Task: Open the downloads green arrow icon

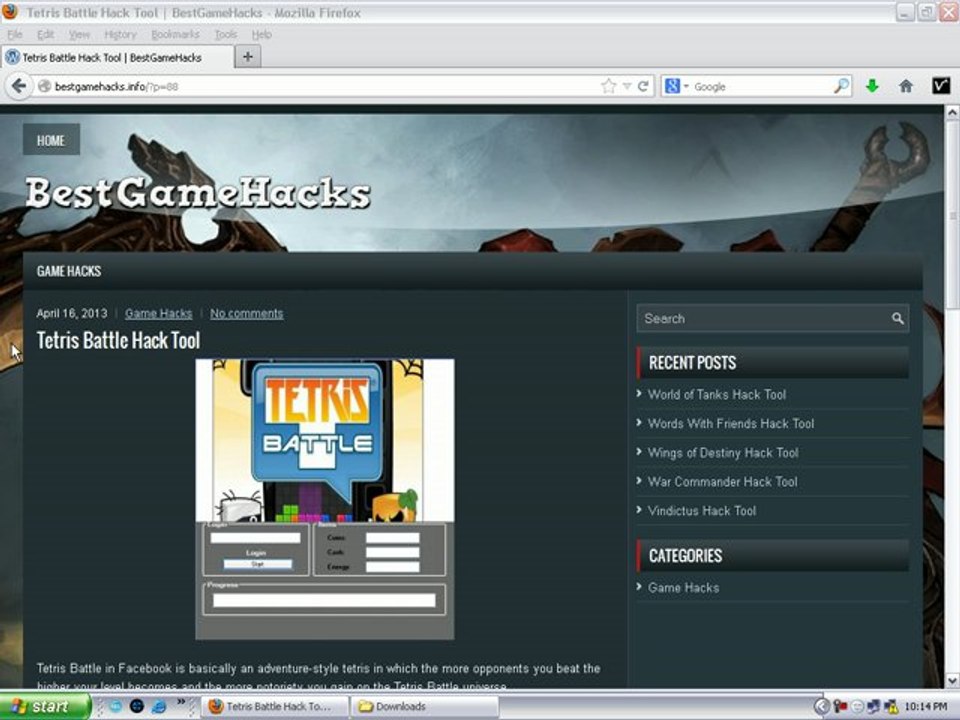Action: [872, 86]
